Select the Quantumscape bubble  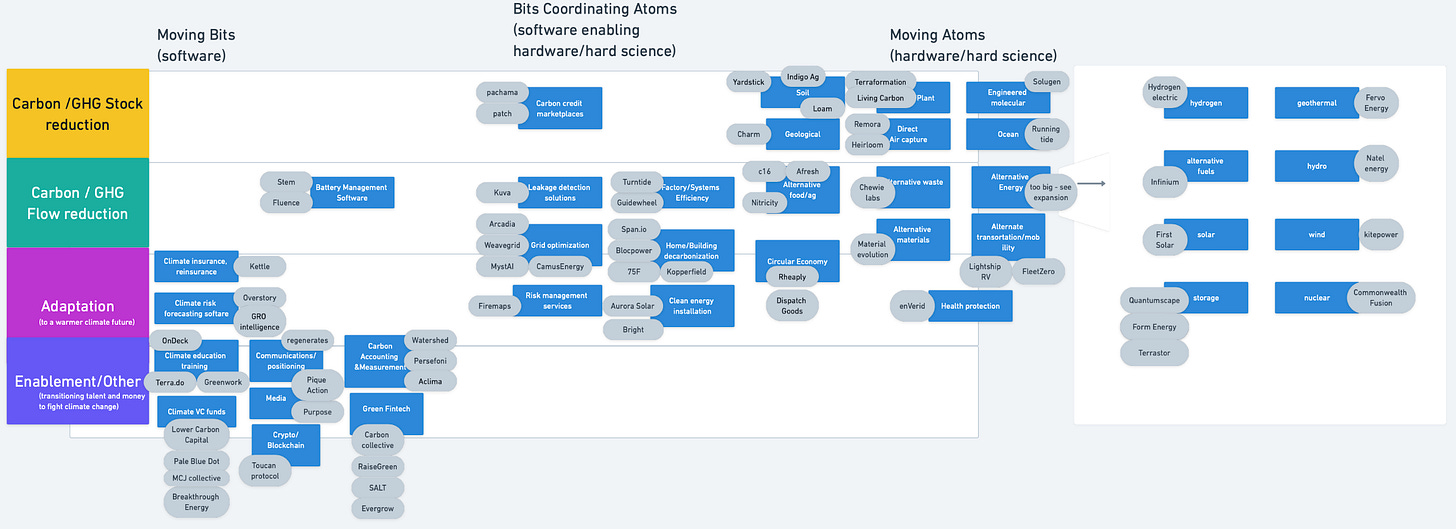[x=1154, y=299]
